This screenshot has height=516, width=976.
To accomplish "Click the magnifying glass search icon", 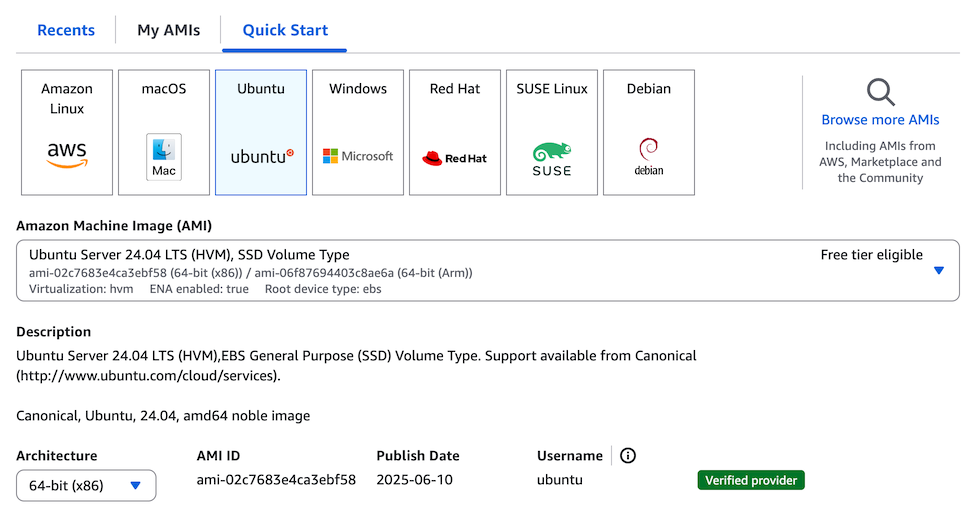I will [880, 93].
